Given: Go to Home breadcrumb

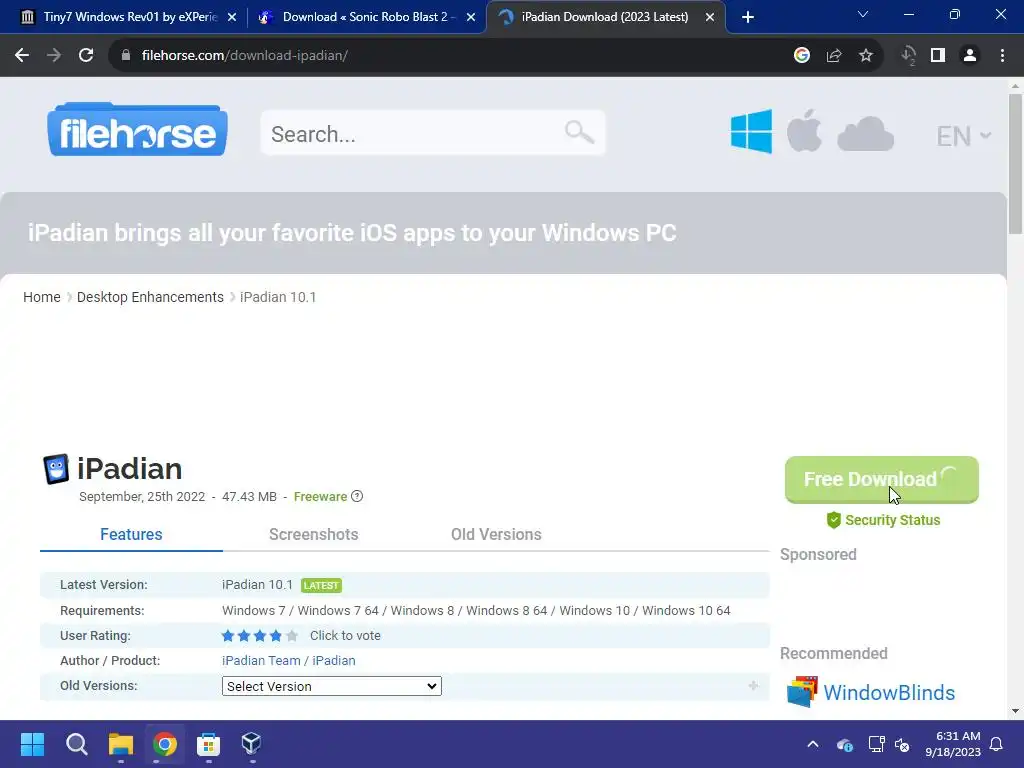Looking at the screenshot, I should tap(42, 297).
